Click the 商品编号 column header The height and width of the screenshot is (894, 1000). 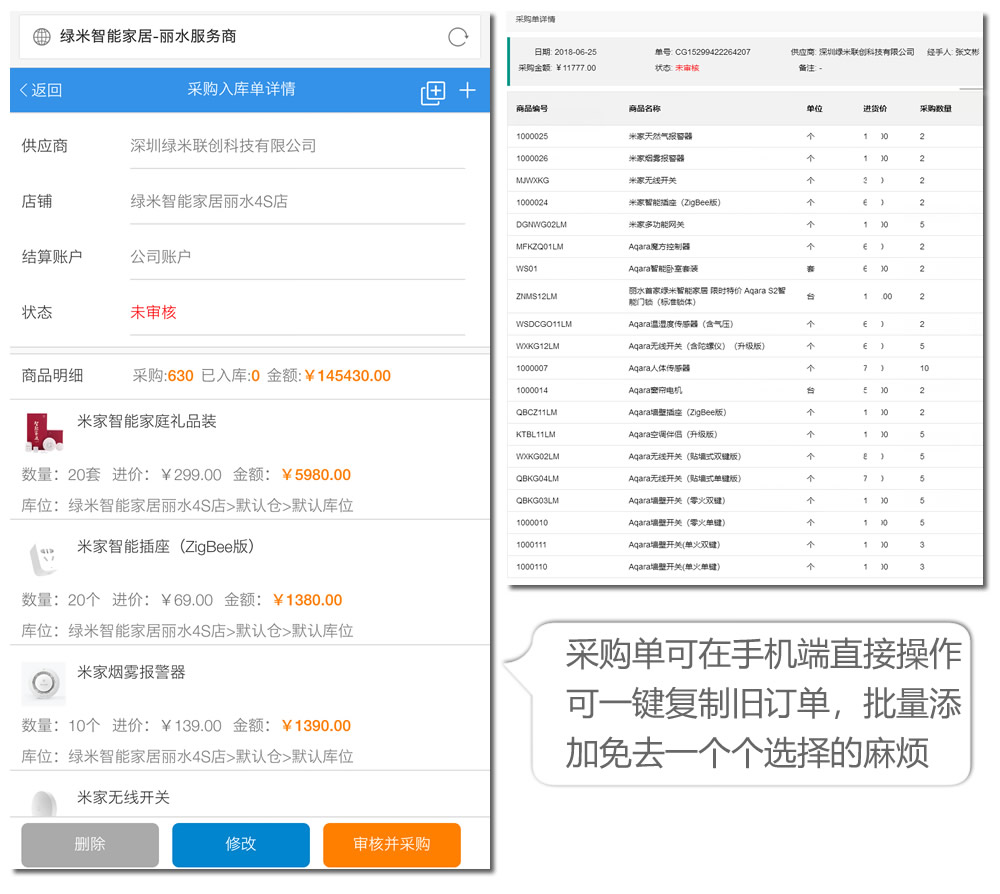point(532,109)
